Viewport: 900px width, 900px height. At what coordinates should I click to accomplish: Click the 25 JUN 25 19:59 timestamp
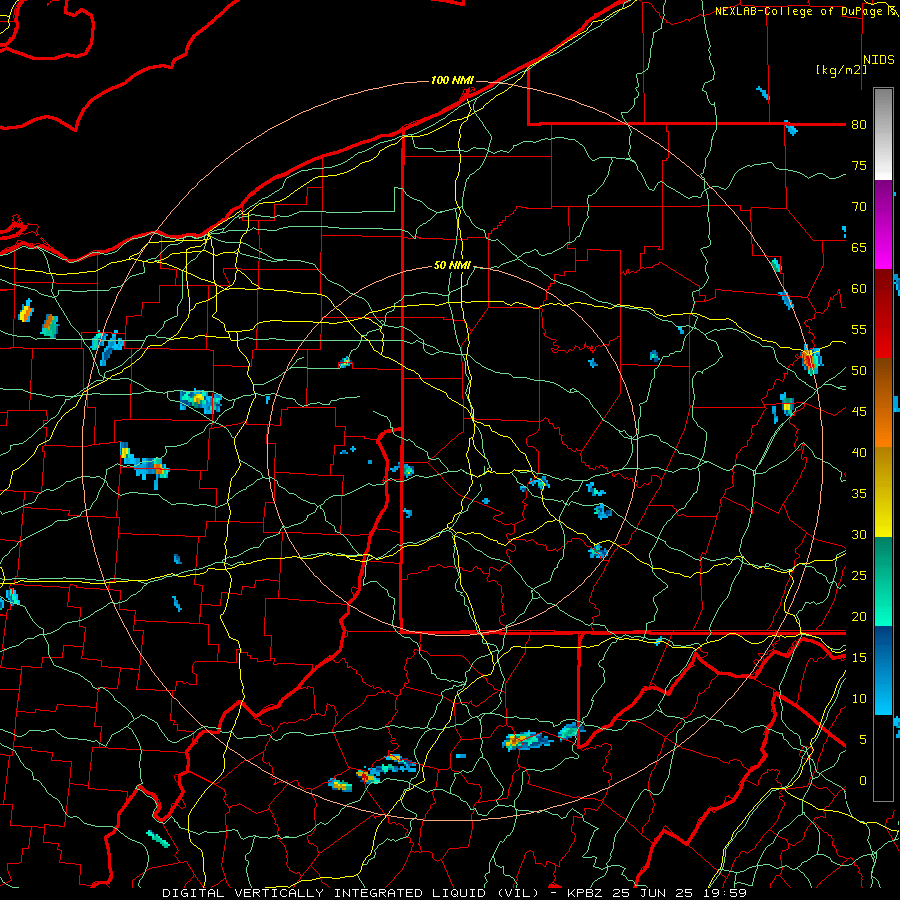click(x=681, y=893)
